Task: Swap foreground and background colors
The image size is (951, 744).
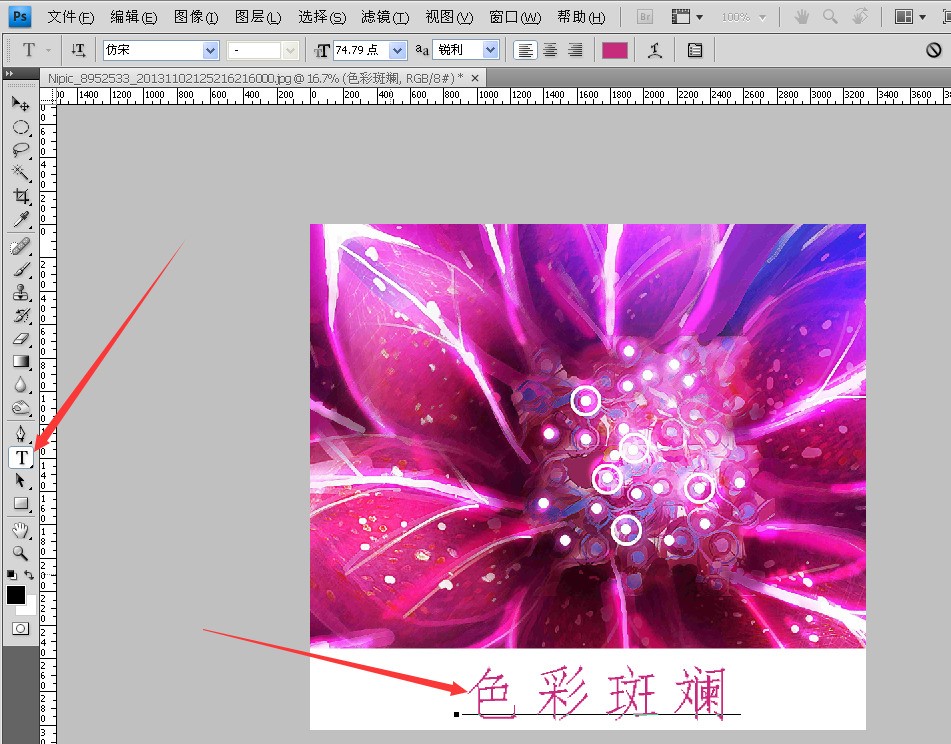Action: pos(29,574)
